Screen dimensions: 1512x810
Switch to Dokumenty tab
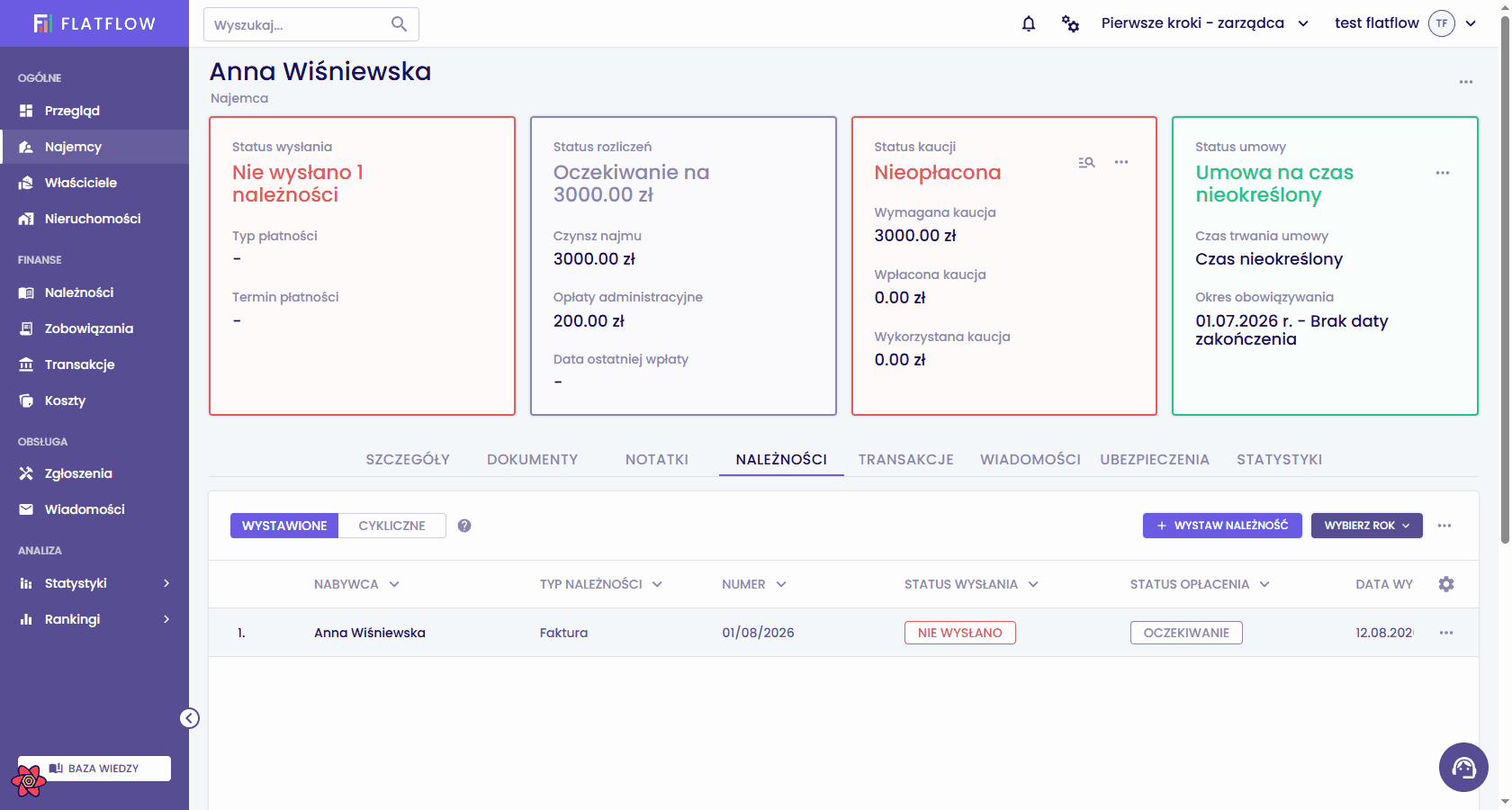(x=533, y=460)
